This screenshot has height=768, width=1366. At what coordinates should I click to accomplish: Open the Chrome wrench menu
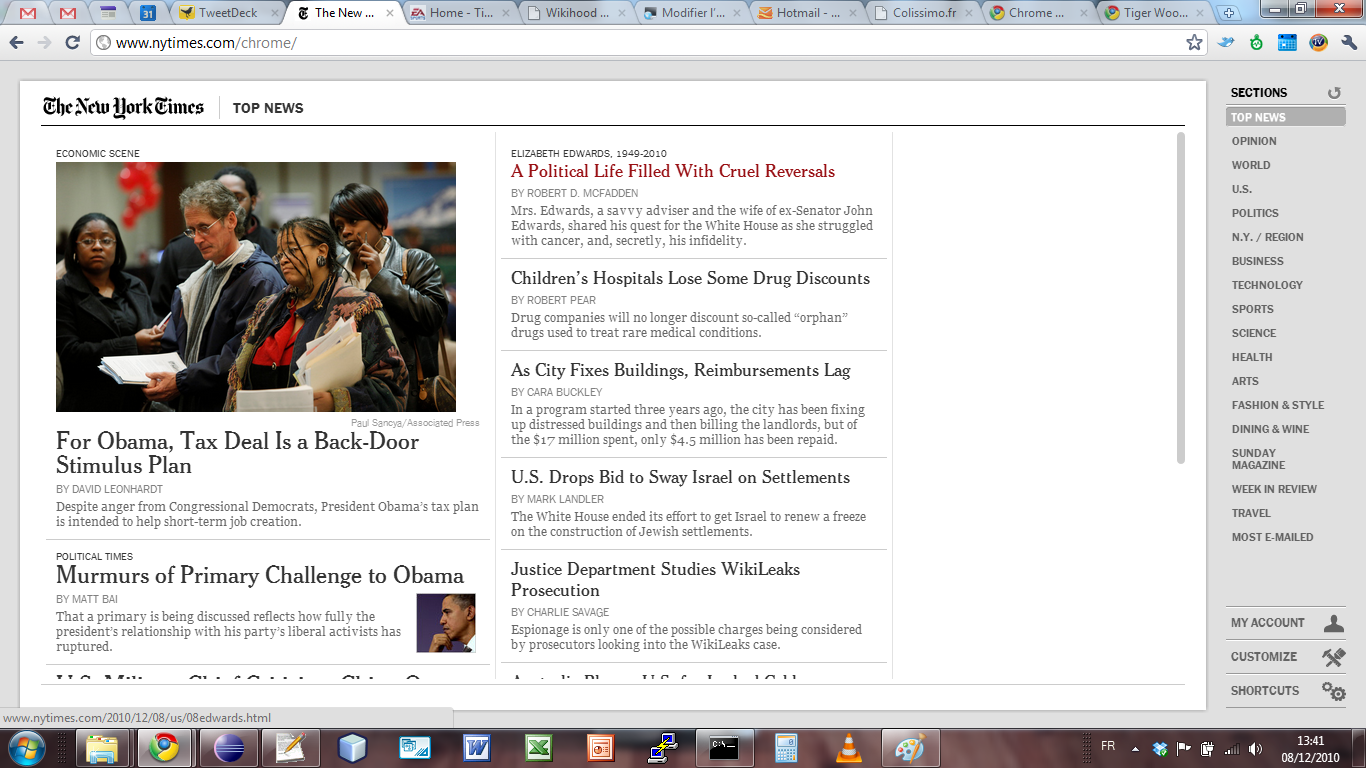1349,43
